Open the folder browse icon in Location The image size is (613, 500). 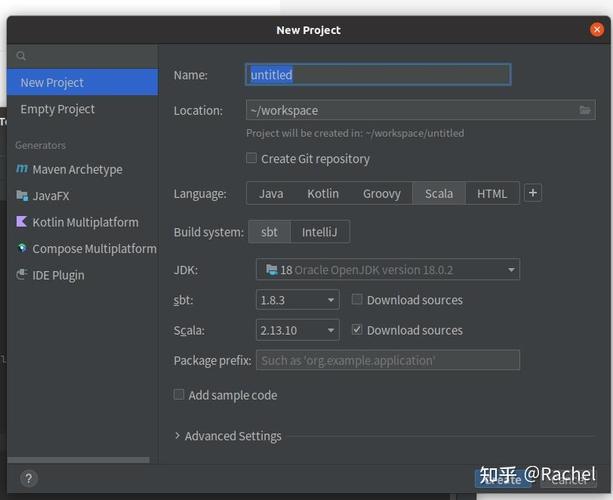585,110
